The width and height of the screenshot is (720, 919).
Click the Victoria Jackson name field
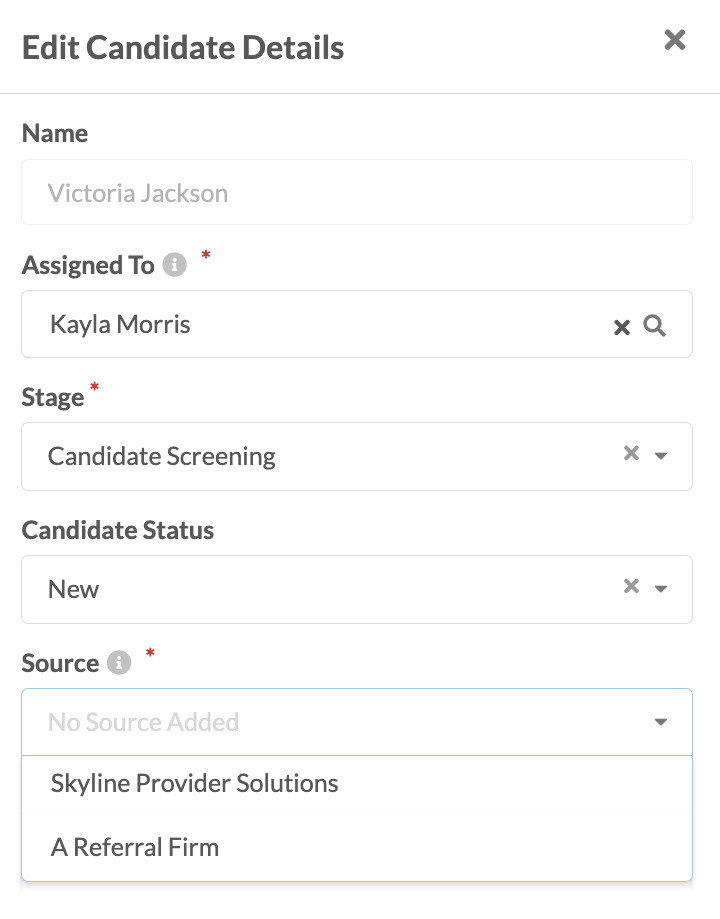(356, 192)
